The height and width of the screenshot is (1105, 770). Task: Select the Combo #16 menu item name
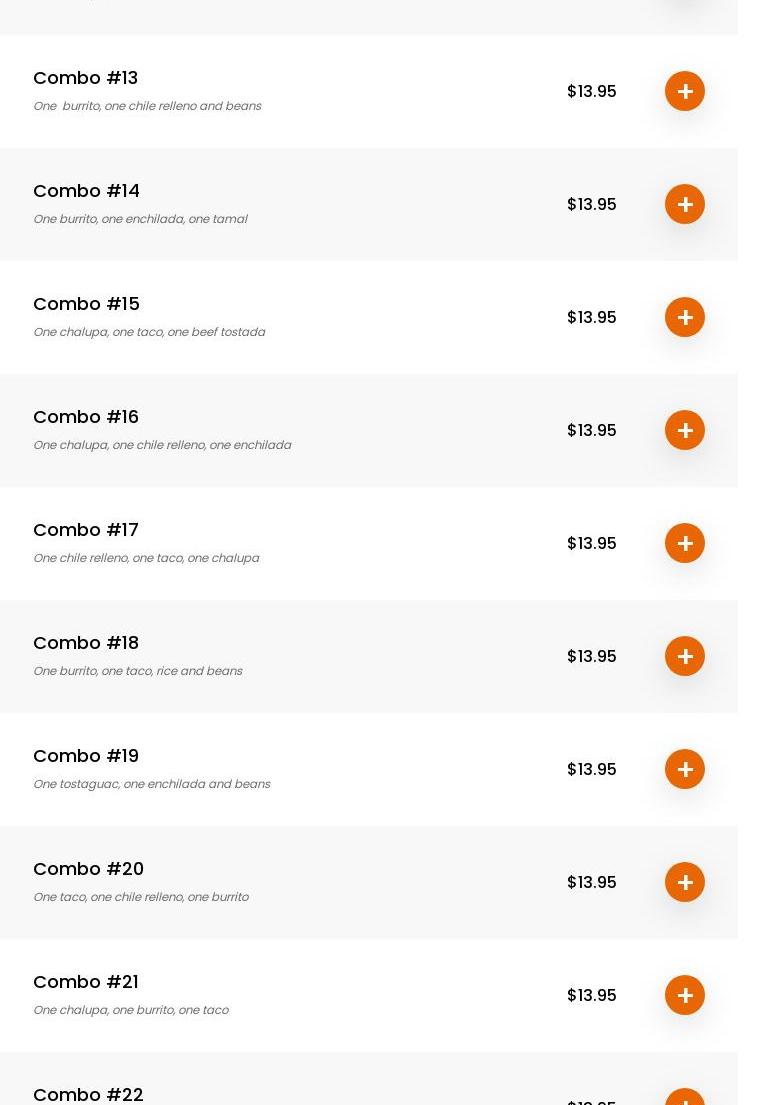[86, 417]
